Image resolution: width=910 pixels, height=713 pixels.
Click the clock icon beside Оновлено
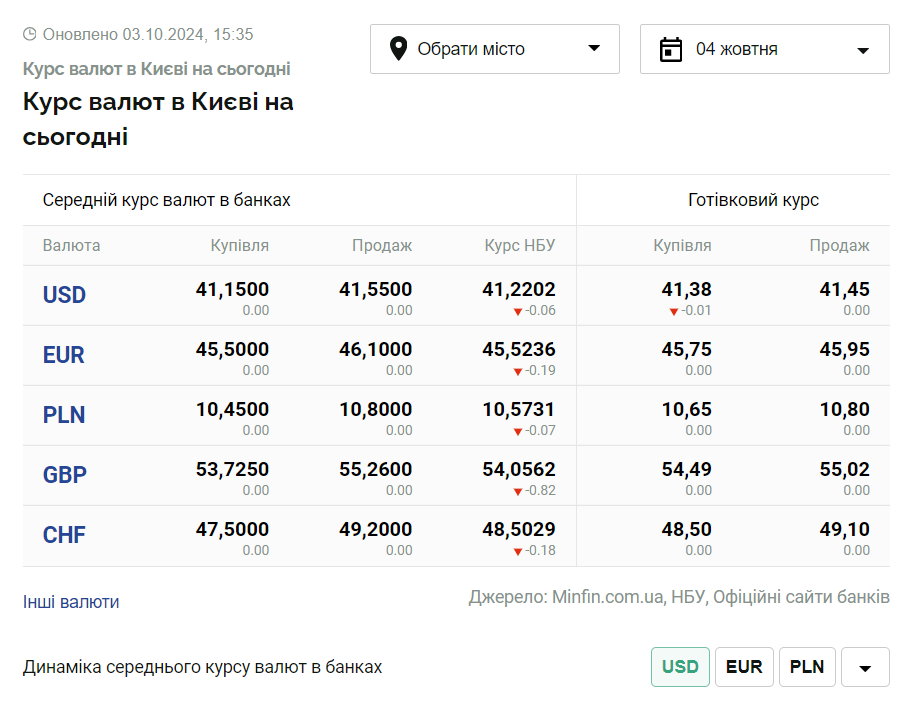click(x=30, y=34)
